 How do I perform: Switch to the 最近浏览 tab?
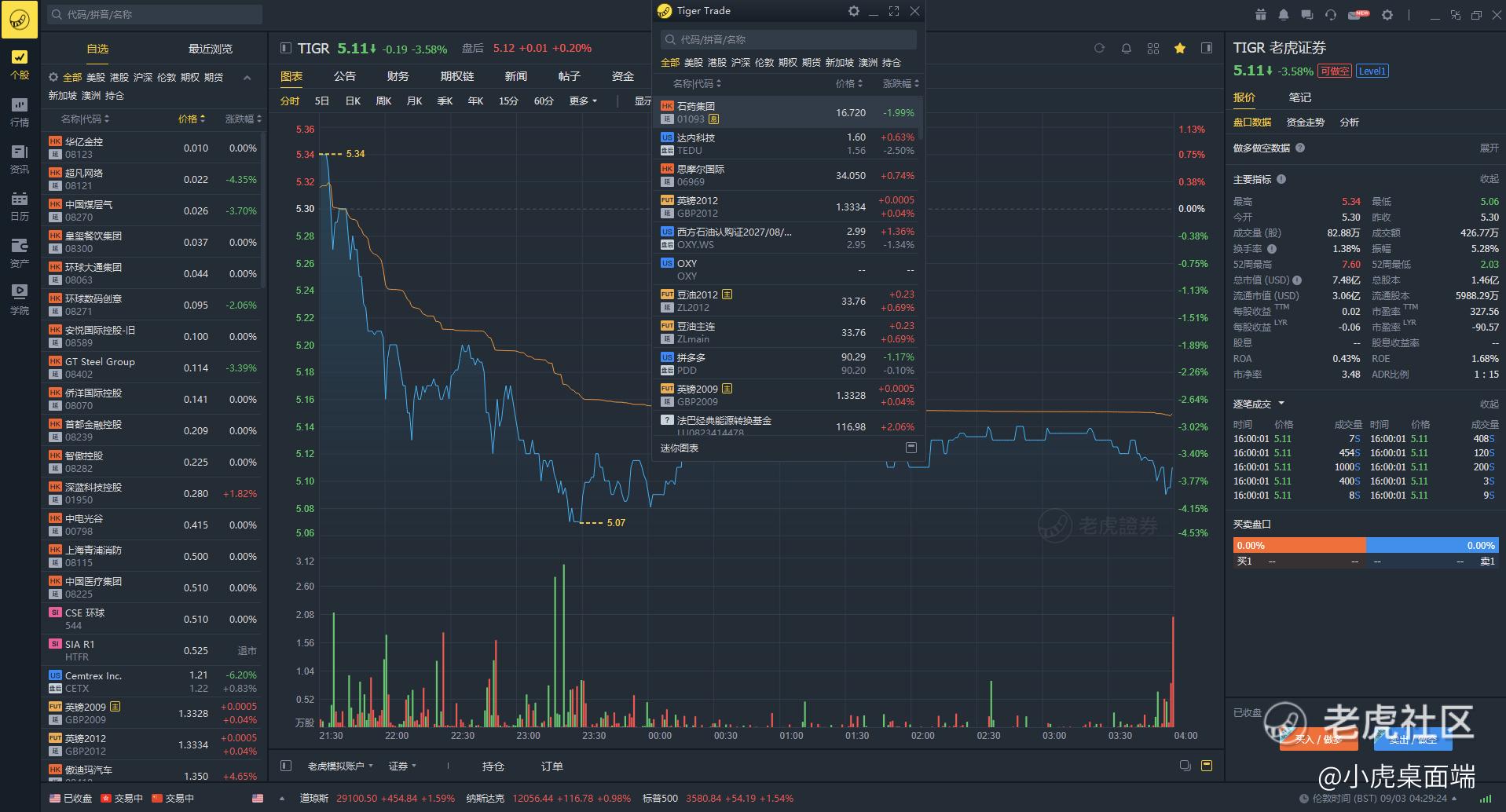click(211, 49)
